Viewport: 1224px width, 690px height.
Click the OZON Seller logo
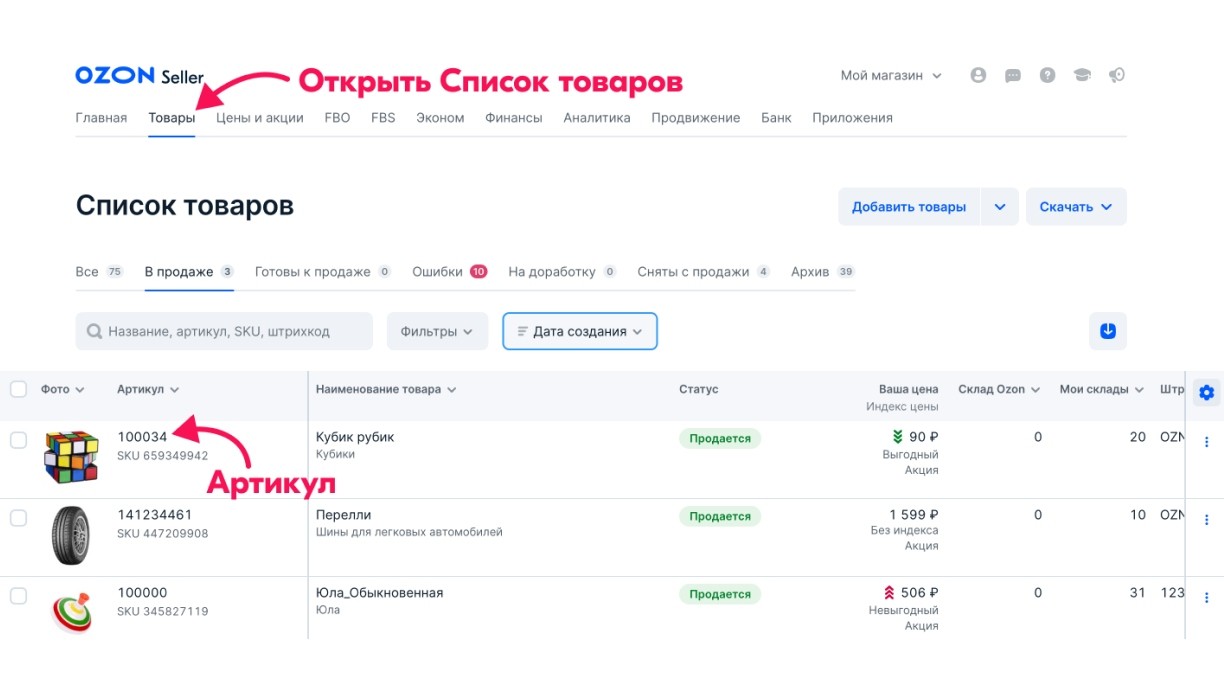point(139,76)
